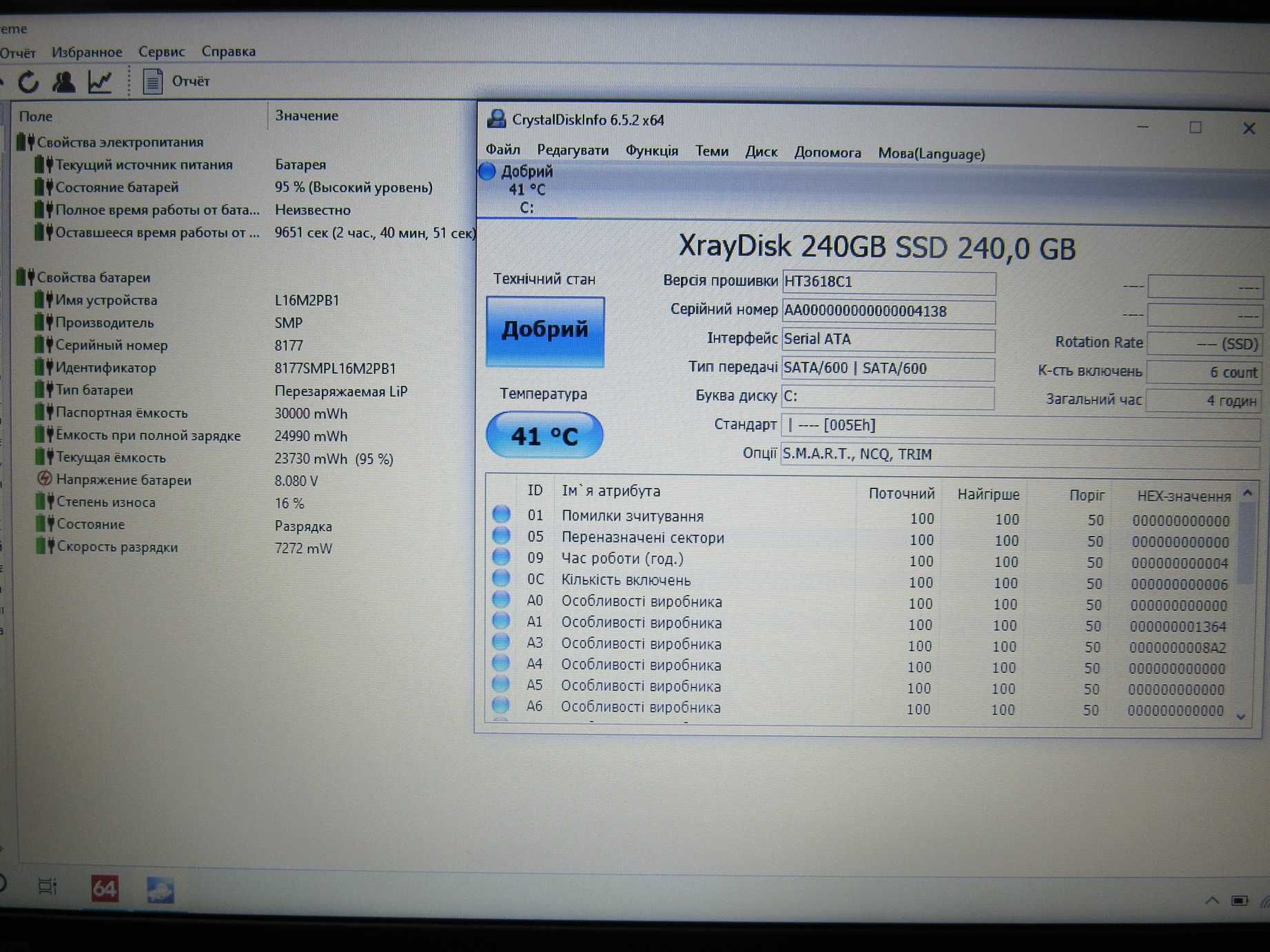Screen dimensions: 1270x952
Task: Open Task View on the taskbar
Action: 47,886
